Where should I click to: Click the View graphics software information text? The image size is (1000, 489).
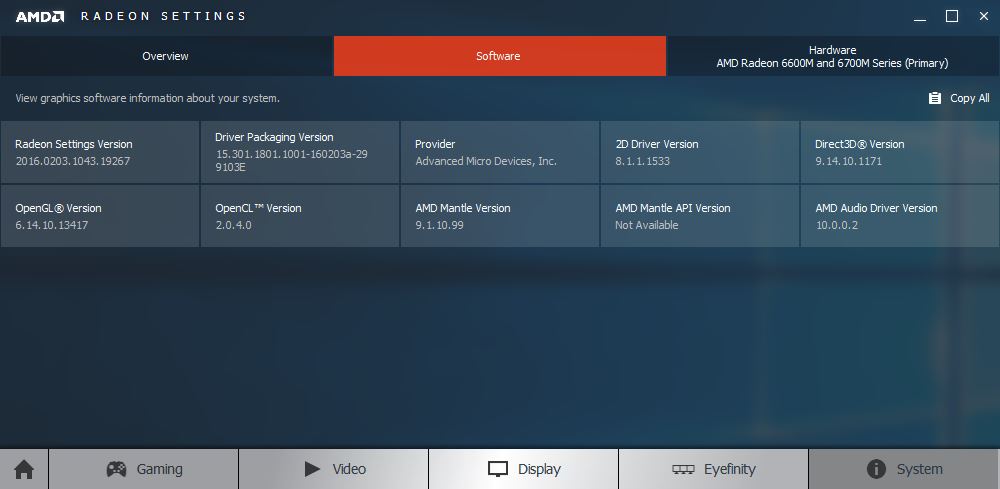147,98
